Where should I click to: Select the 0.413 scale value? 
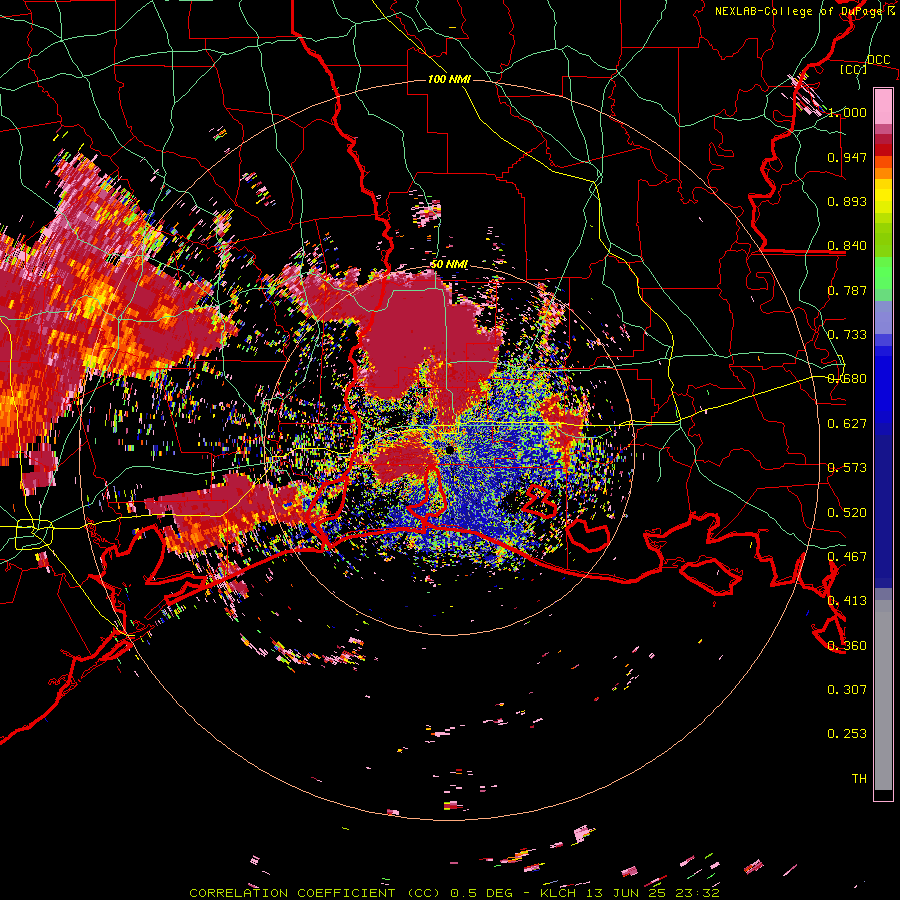point(847,601)
